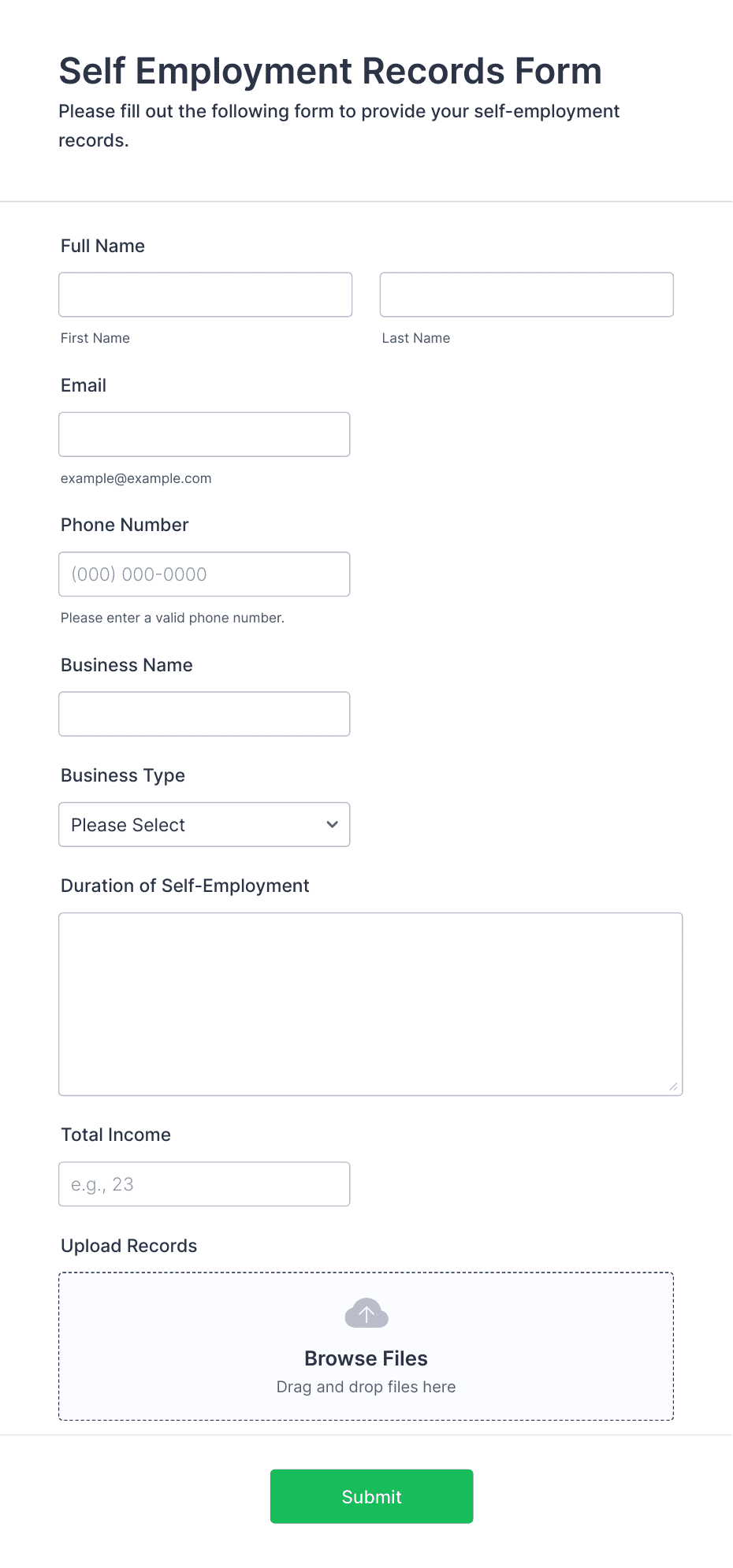The image size is (733, 1568).
Task: Open the Business Type Please Select dropdown
Action: 204,824
